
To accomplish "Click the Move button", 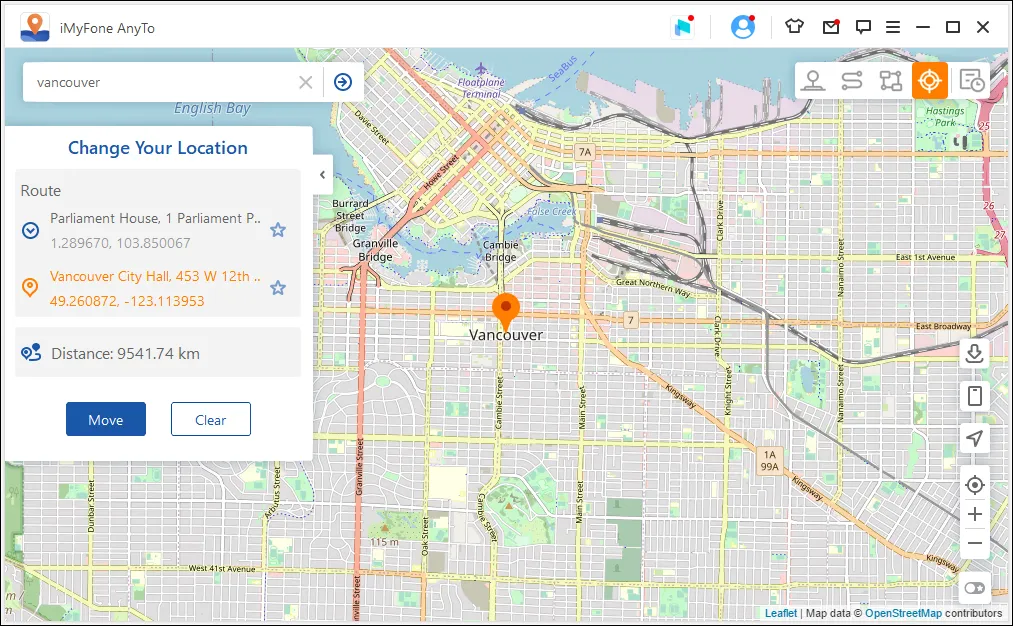I will tap(106, 420).
